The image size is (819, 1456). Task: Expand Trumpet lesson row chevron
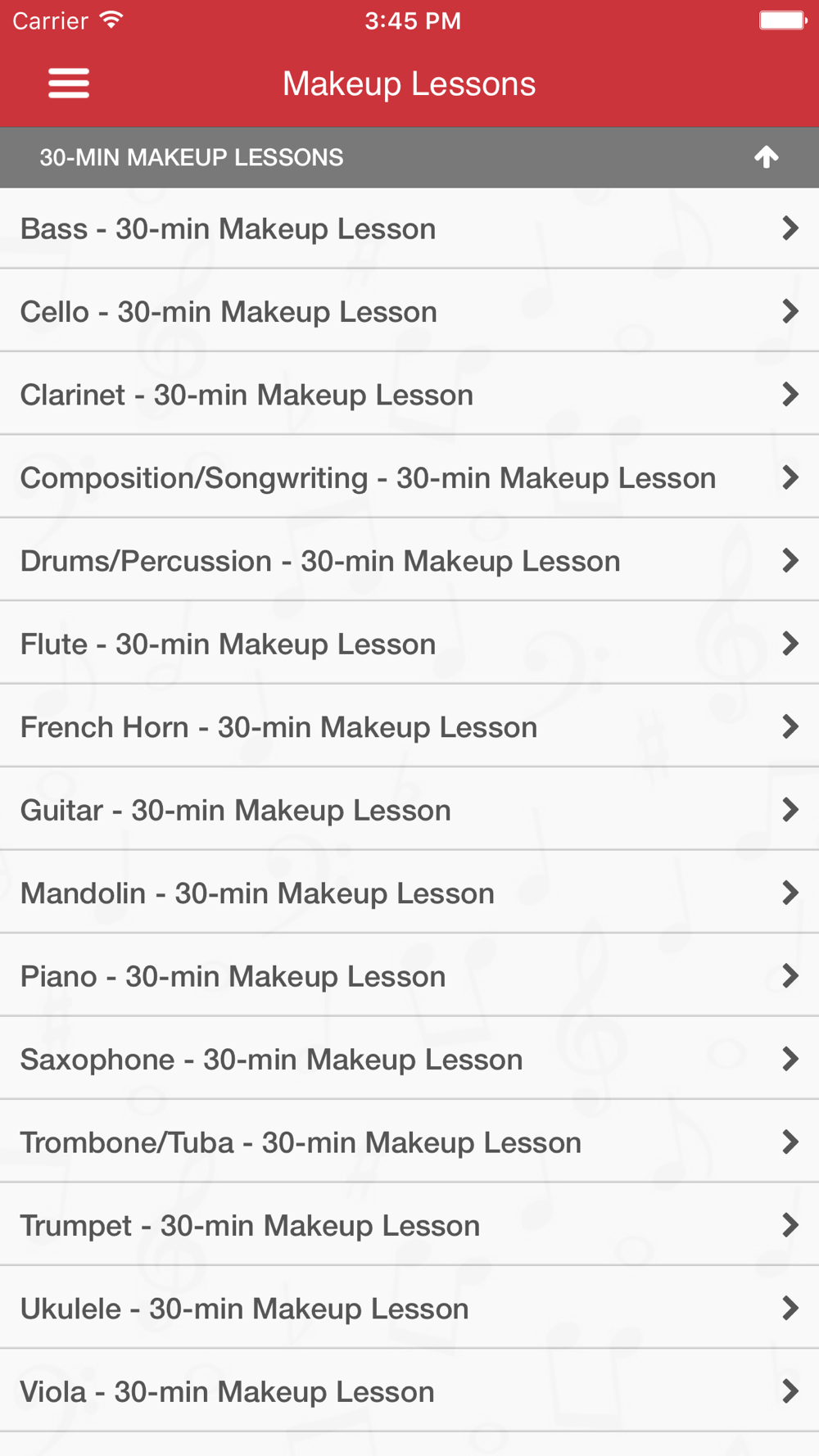(790, 1226)
